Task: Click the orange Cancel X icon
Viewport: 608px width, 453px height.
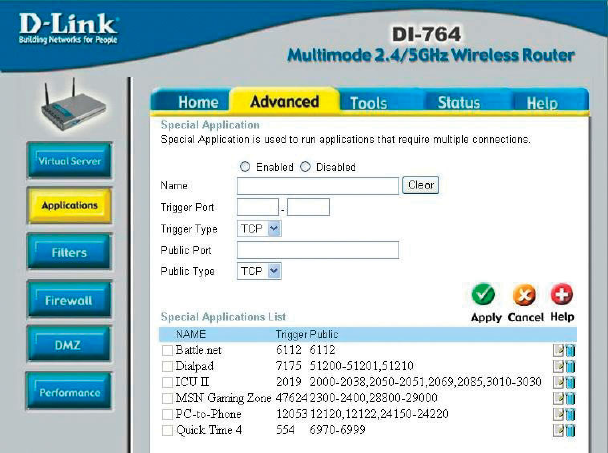Action: click(524, 295)
